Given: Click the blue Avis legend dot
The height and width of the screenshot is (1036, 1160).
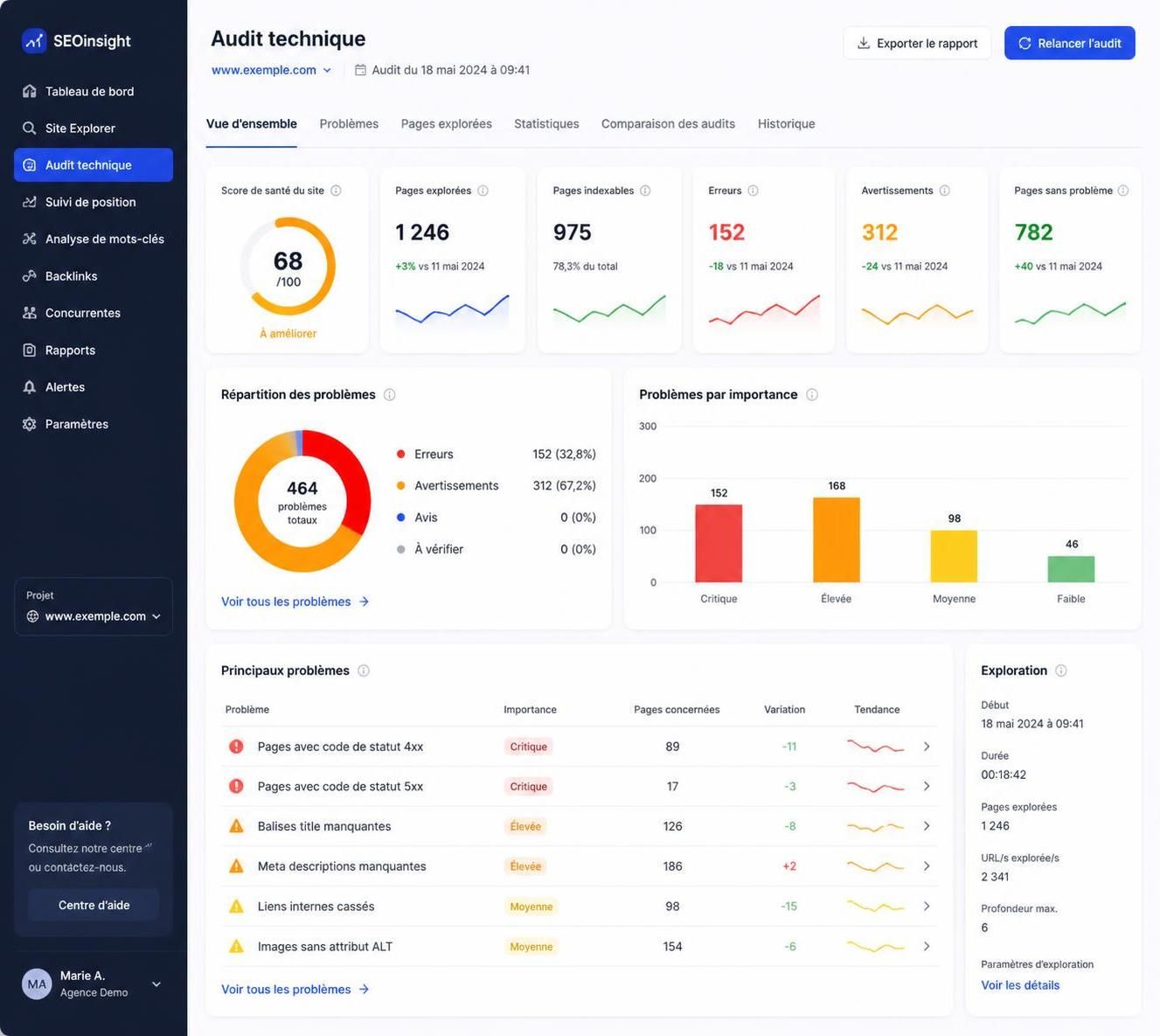Looking at the screenshot, I should (400, 518).
